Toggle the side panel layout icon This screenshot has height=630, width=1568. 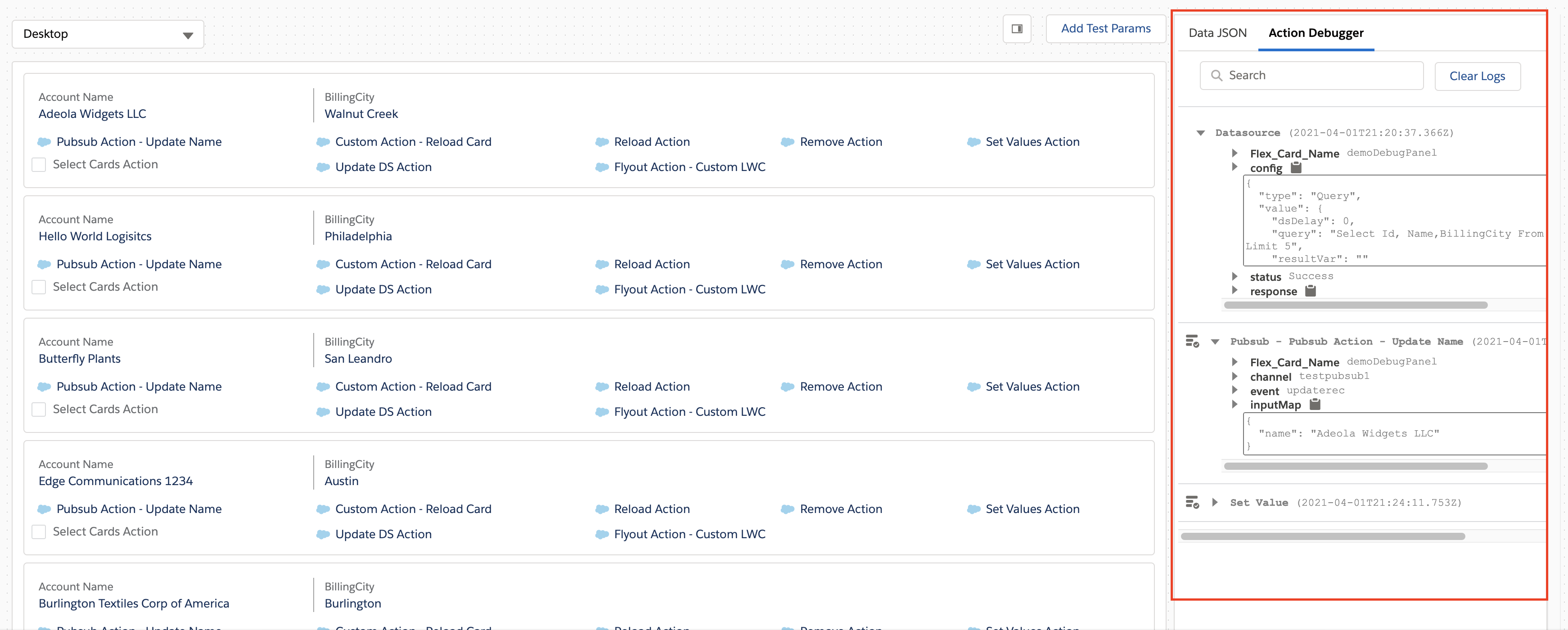[1017, 29]
